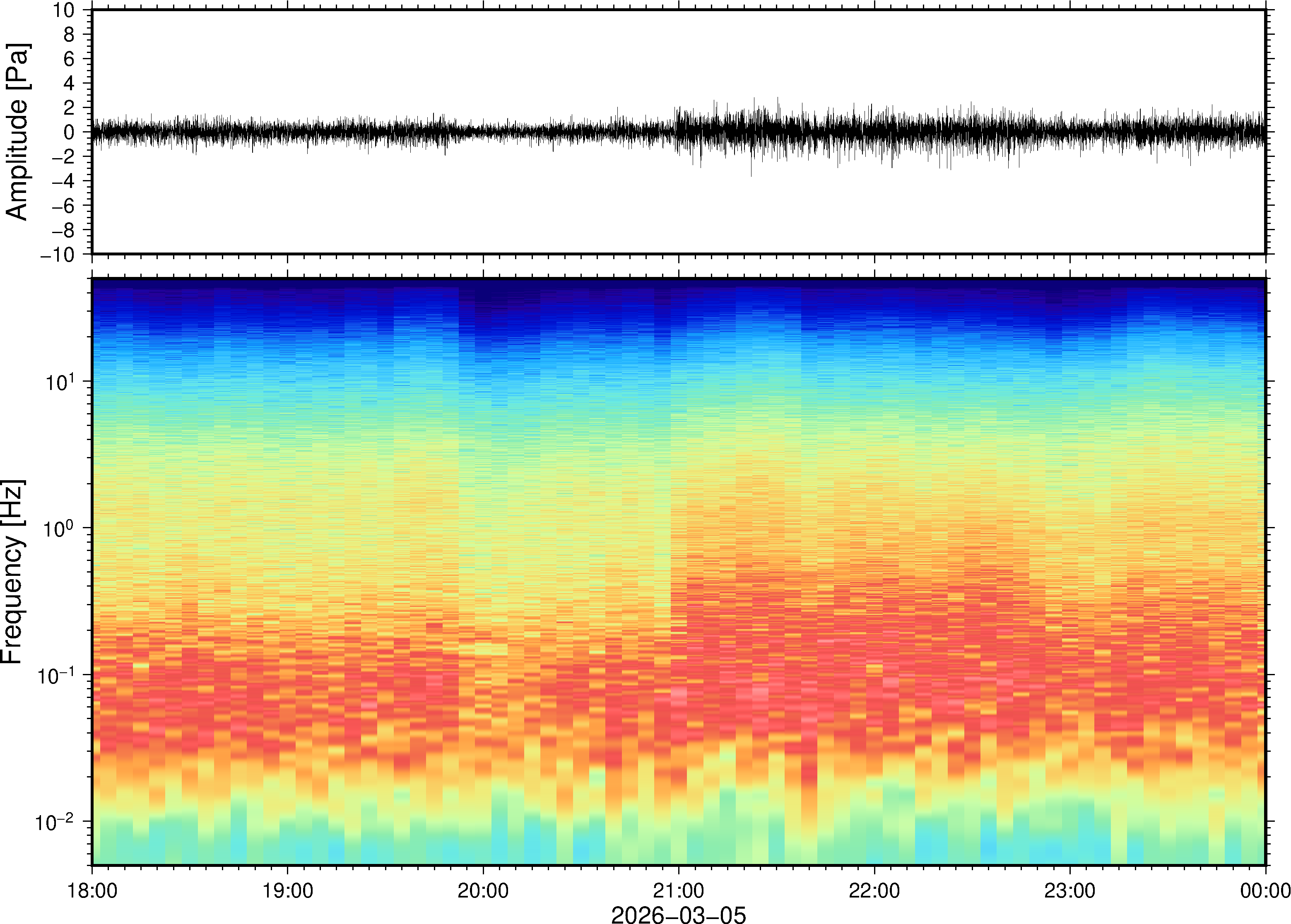The image size is (1291, 924).
Task: Click the amplitude 10 tick label
Action: (64, 10)
